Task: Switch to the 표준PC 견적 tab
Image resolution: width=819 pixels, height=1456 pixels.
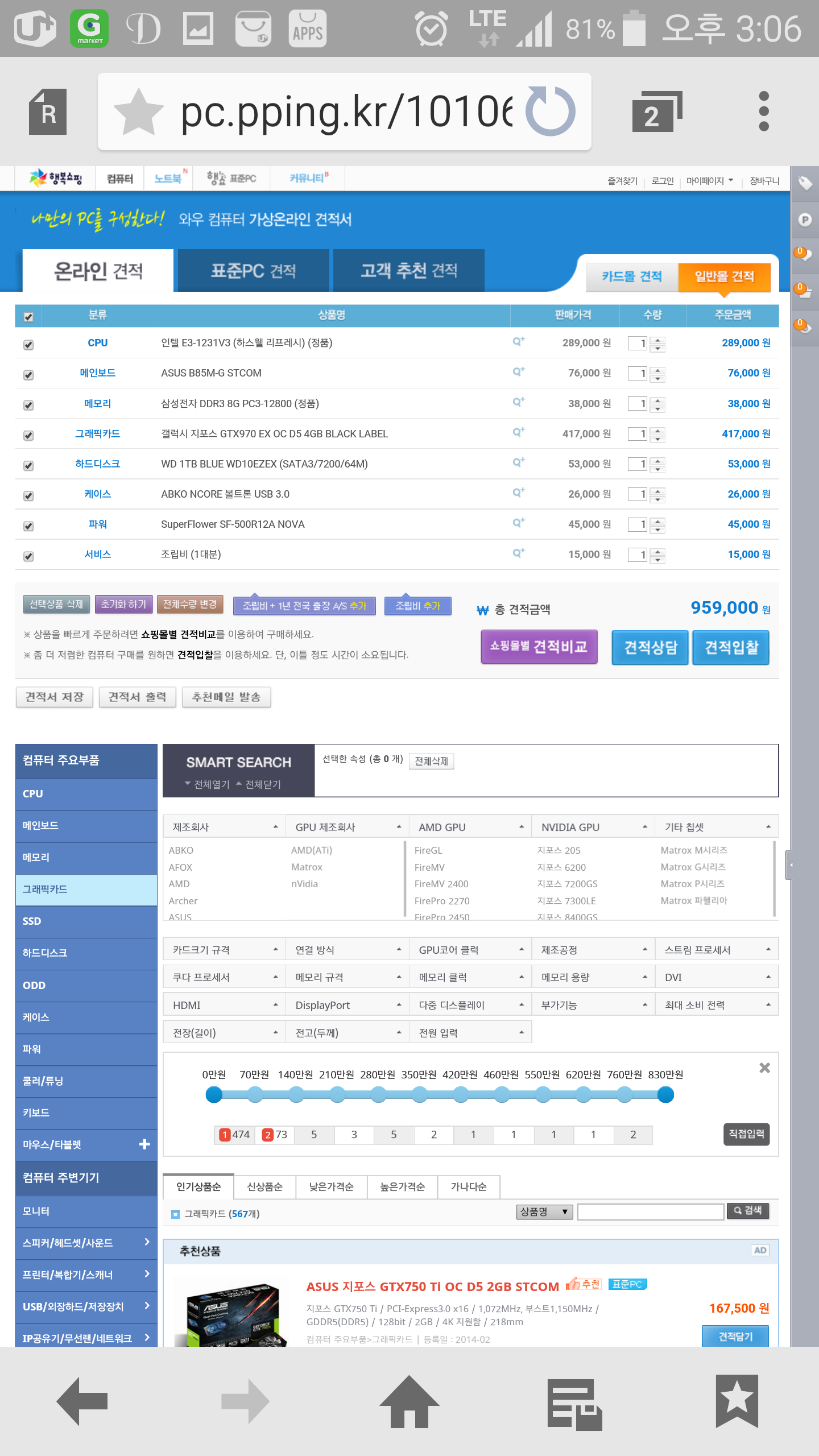Action: click(x=253, y=271)
